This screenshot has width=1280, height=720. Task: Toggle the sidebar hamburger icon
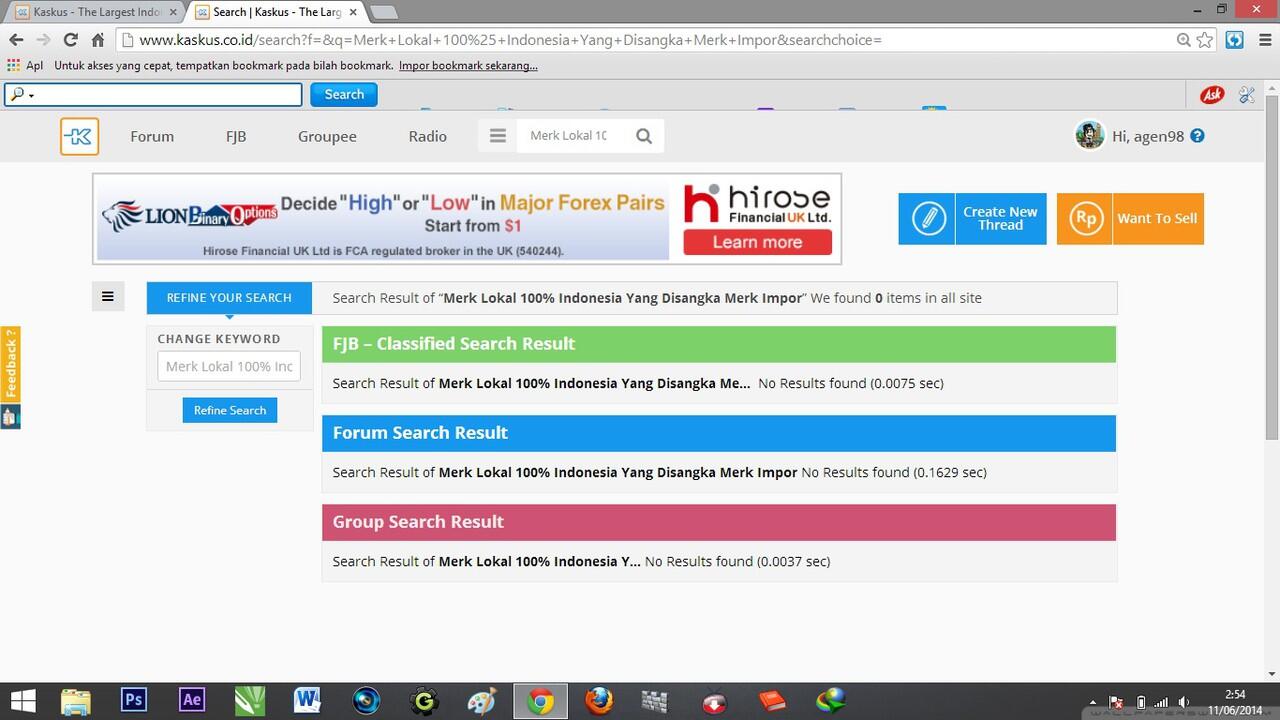pos(108,296)
